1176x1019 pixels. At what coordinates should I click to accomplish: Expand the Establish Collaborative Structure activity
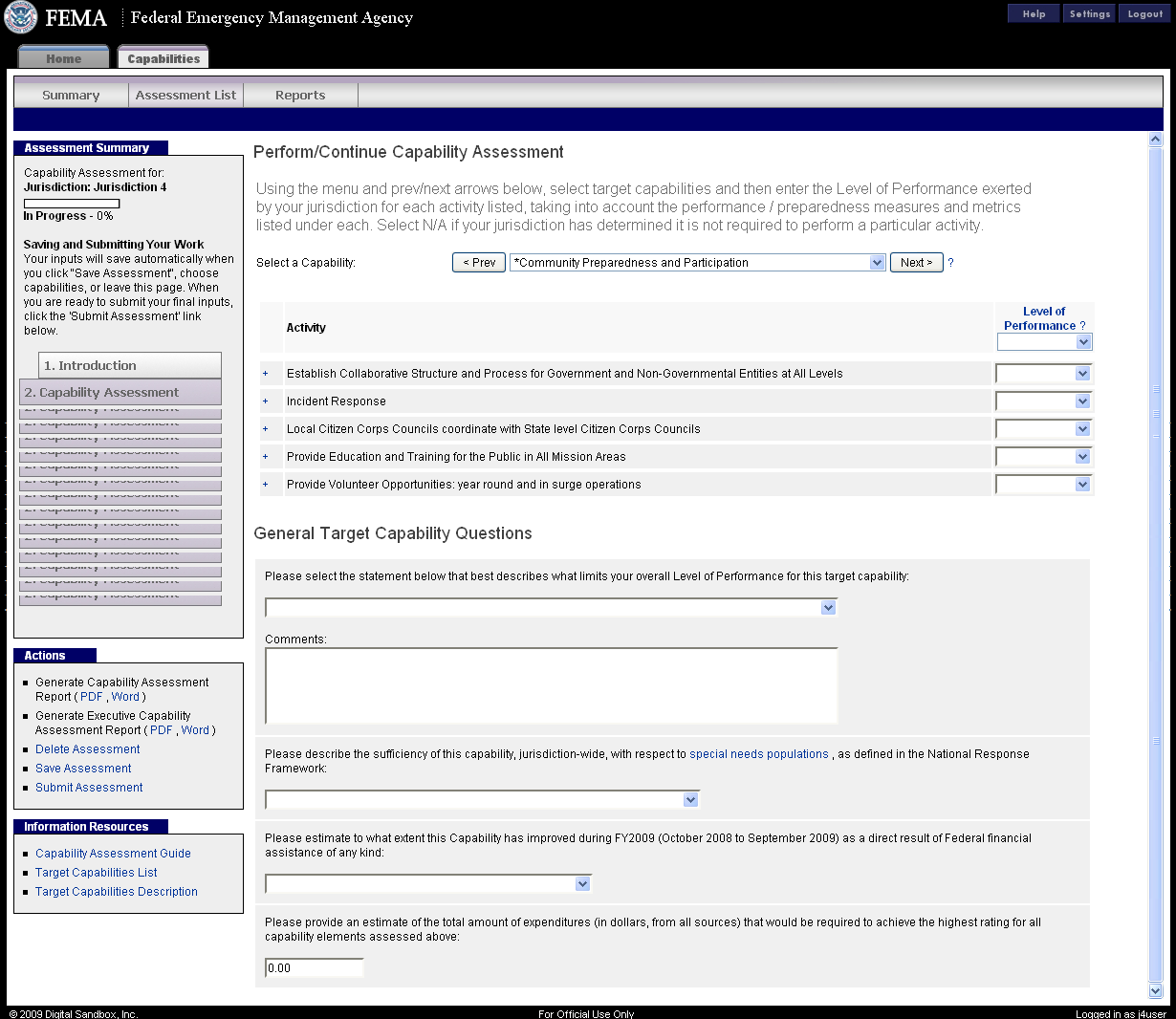click(266, 374)
